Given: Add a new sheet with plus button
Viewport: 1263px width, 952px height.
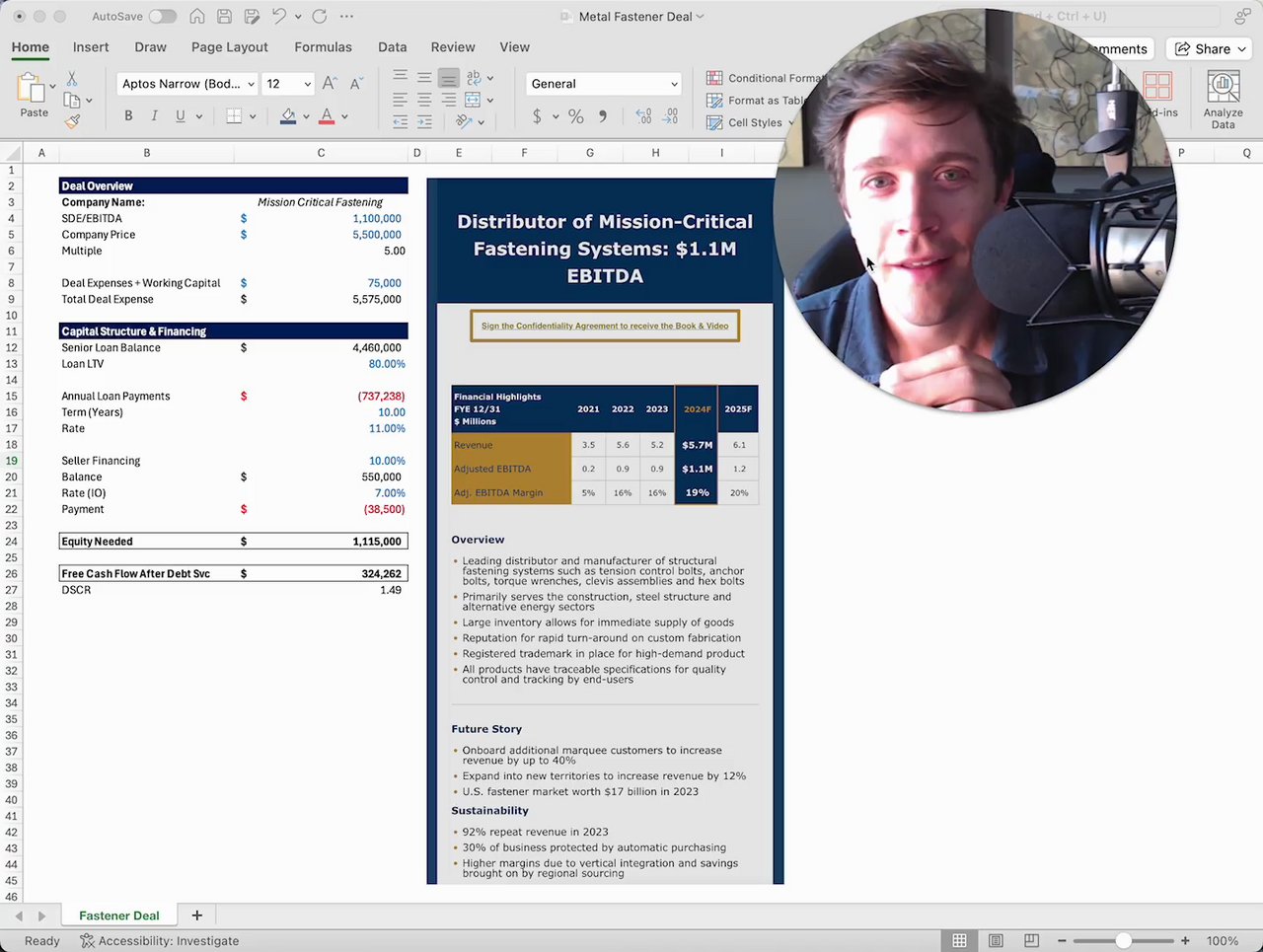Looking at the screenshot, I should [x=196, y=915].
